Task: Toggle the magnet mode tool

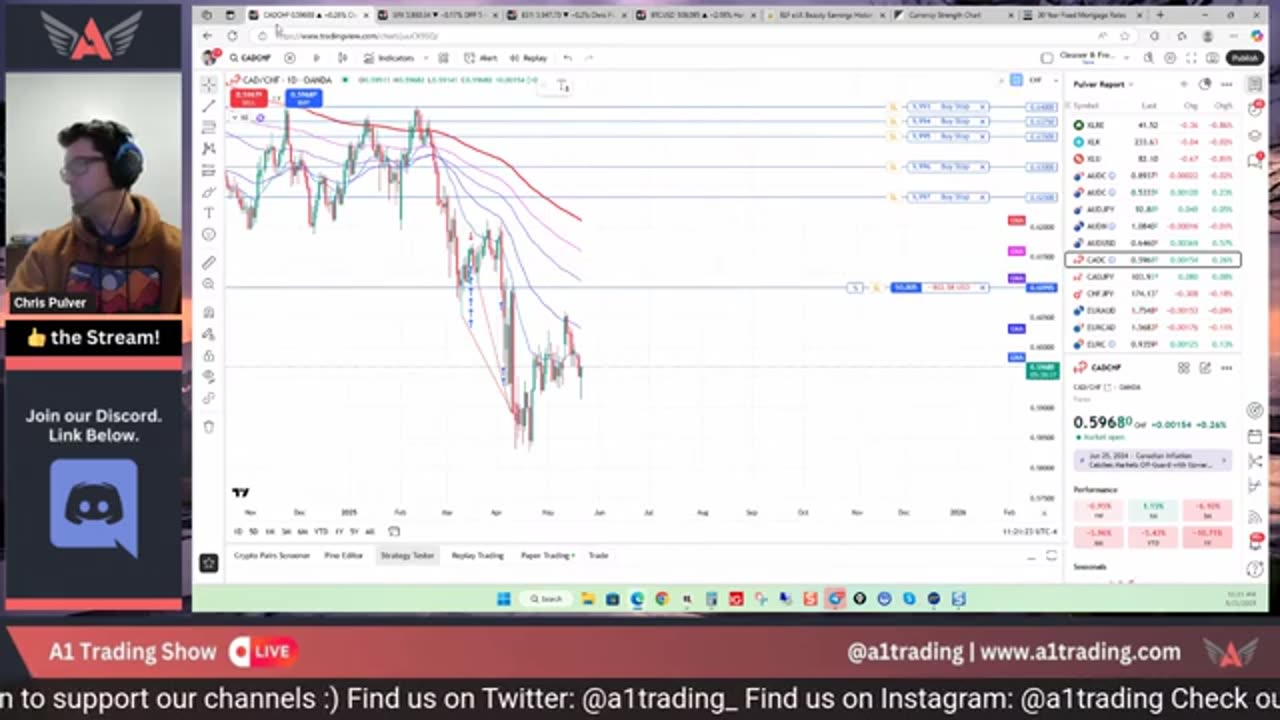Action: tap(209, 313)
